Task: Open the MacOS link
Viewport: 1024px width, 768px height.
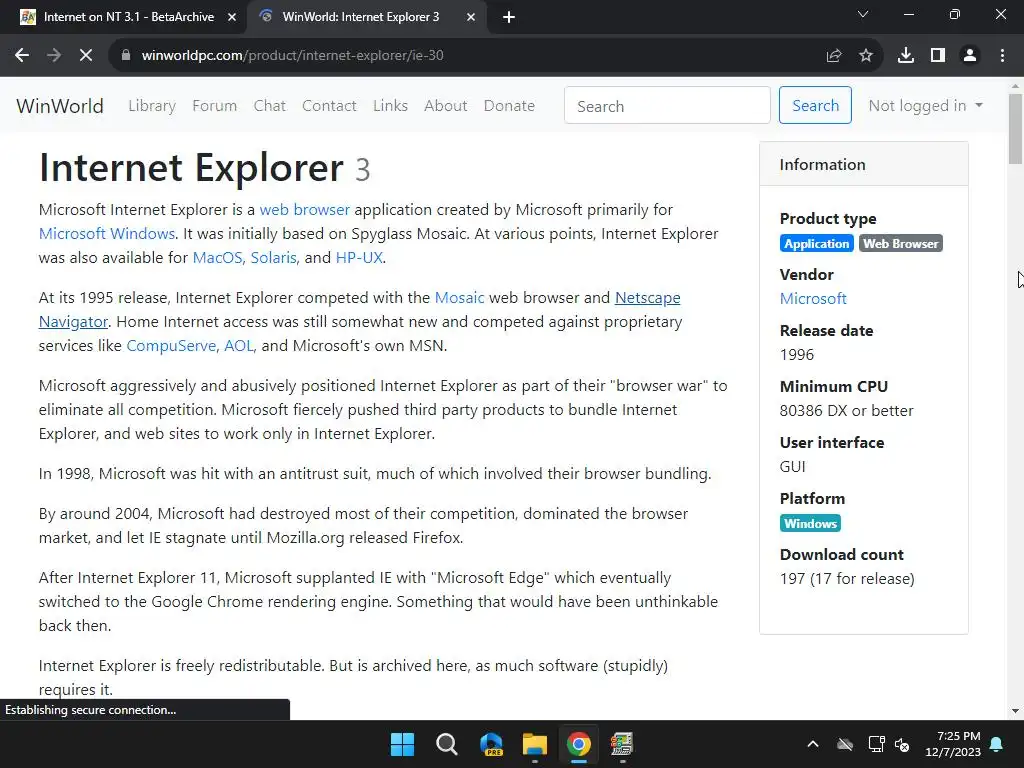Action: (x=217, y=258)
